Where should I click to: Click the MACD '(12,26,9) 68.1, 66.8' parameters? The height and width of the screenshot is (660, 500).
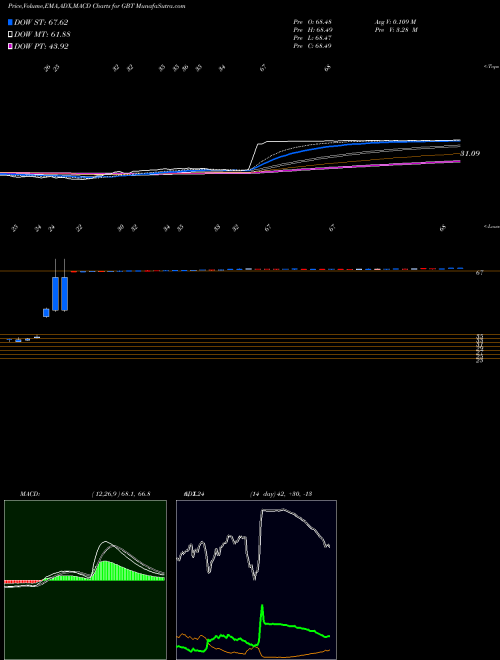click(121, 494)
